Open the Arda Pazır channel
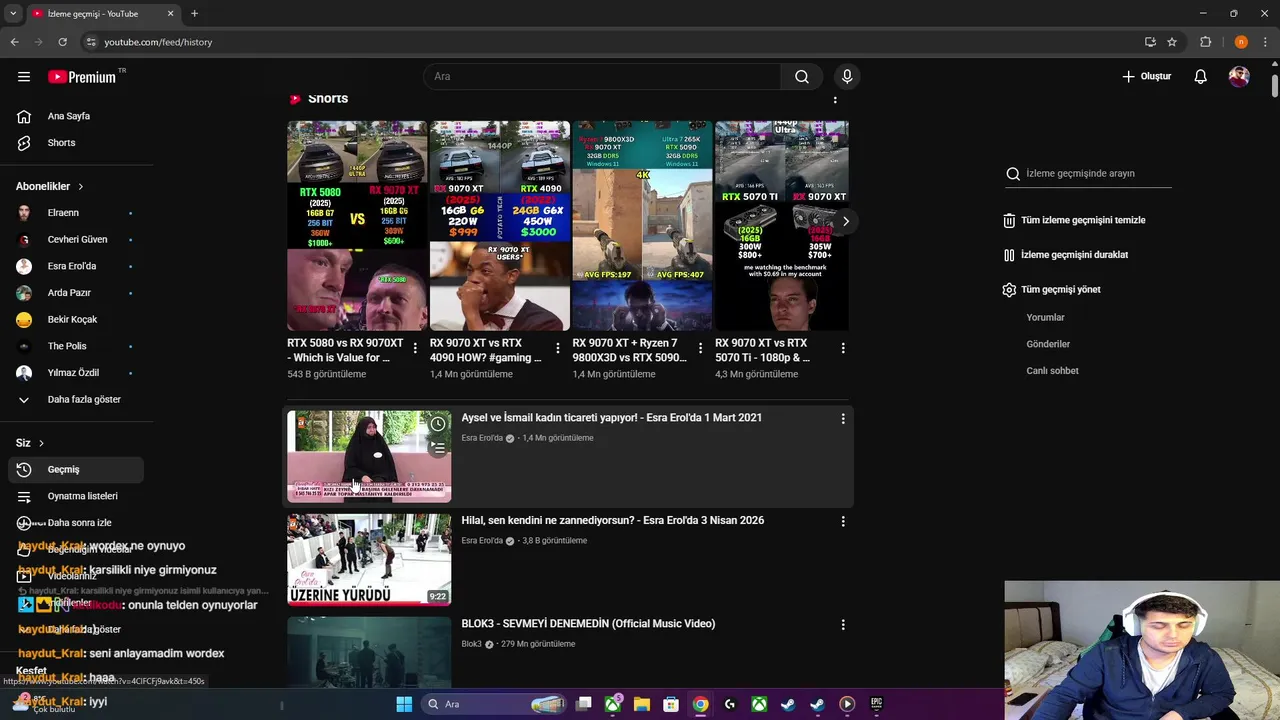Viewport: 1280px width, 720px height. [78, 293]
